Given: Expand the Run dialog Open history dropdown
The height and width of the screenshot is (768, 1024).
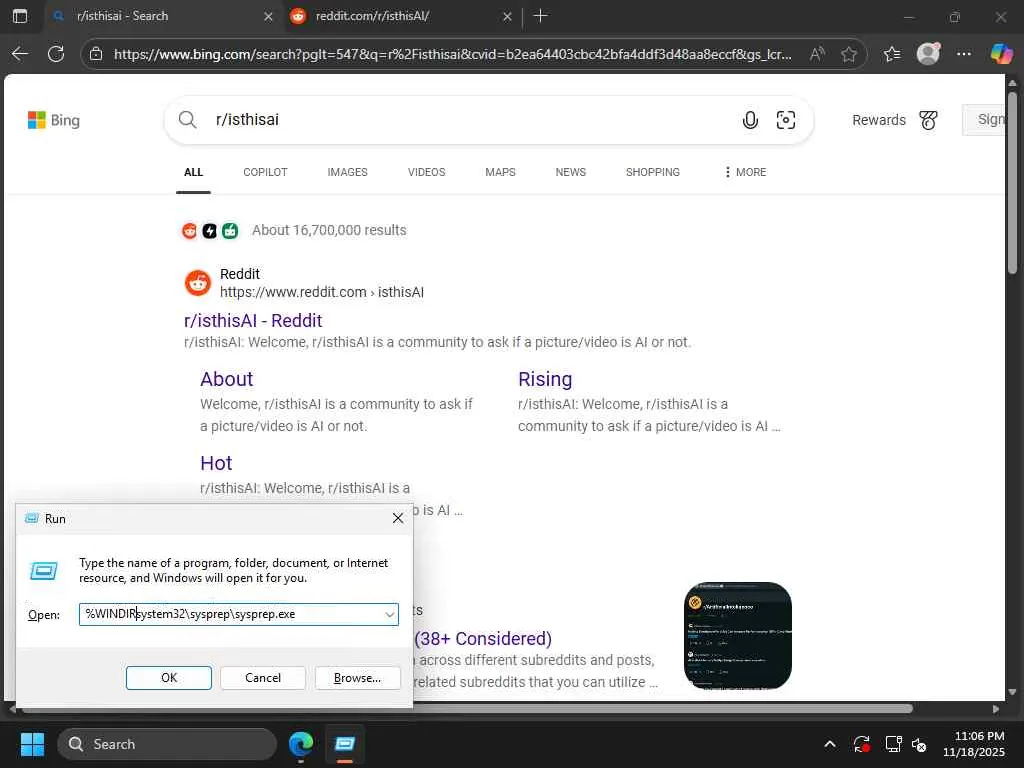Looking at the screenshot, I should 389,615.
